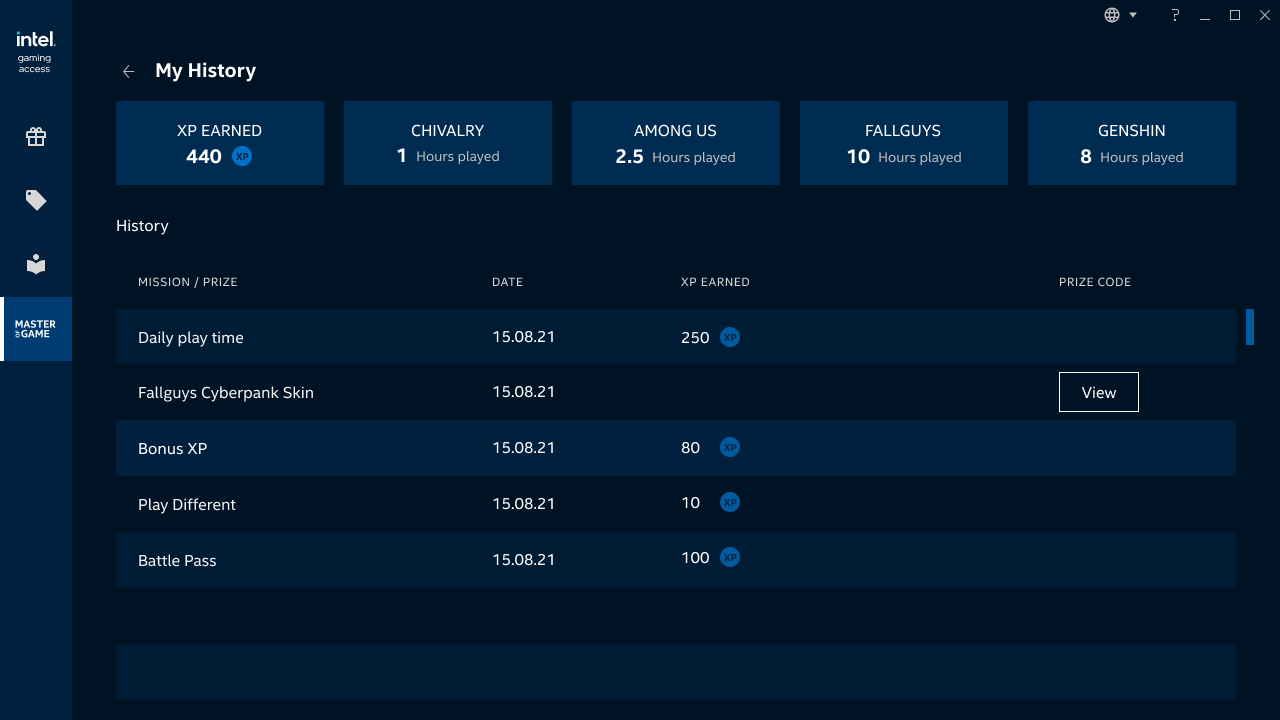The width and height of the screenshot is (1280, 720).
Task: Select the Among Us hours played card
Action: coord(676,143)
